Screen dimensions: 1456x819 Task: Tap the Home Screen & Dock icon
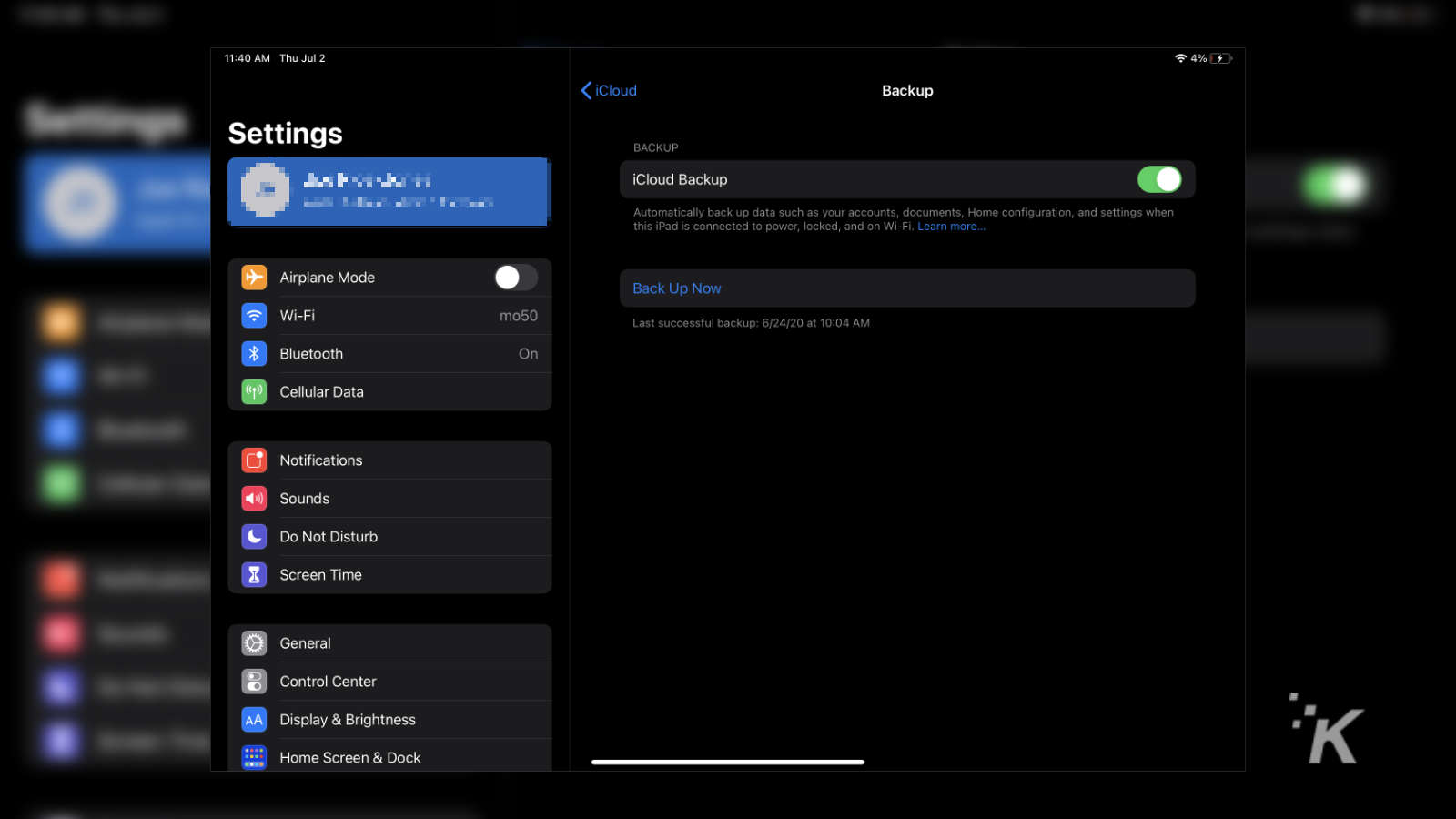pos(254,757)
